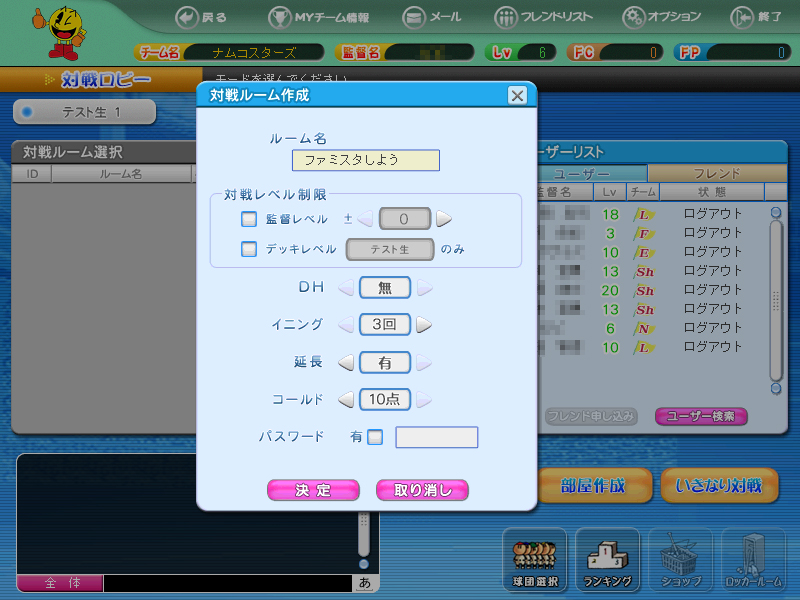The height and width of the screenshot is (600, 800).
Task: Click the user list scrollbar
Action: (775, 300)
